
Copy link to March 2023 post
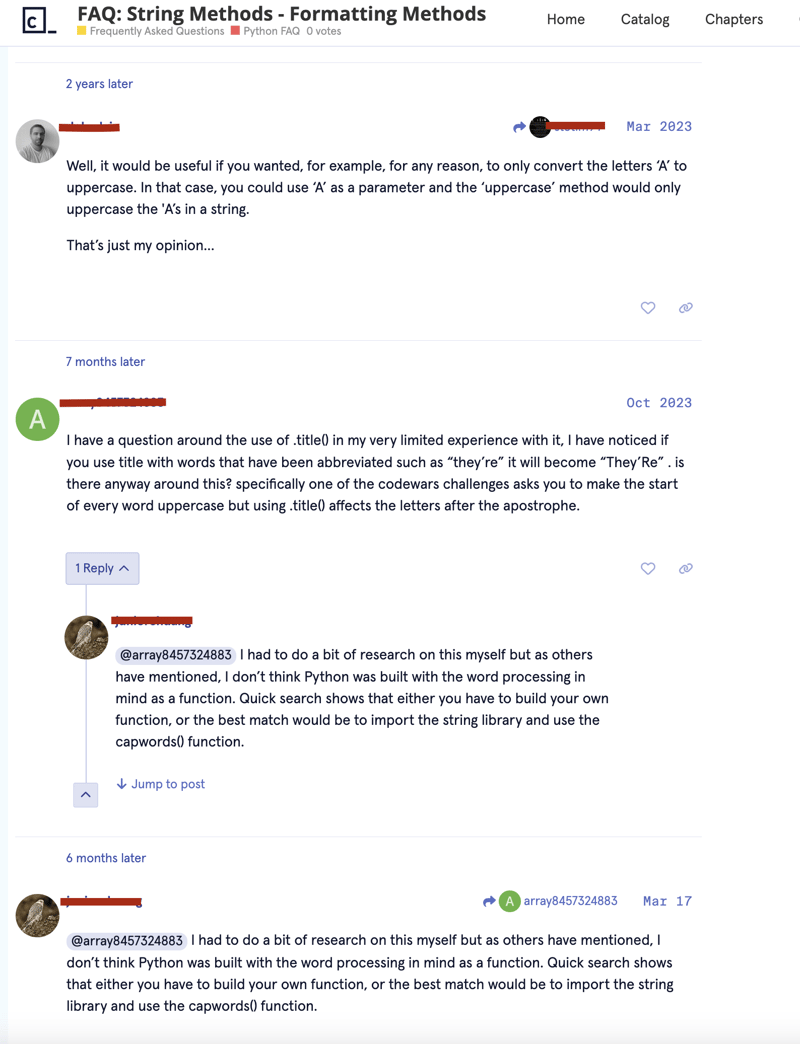[685, 308]
